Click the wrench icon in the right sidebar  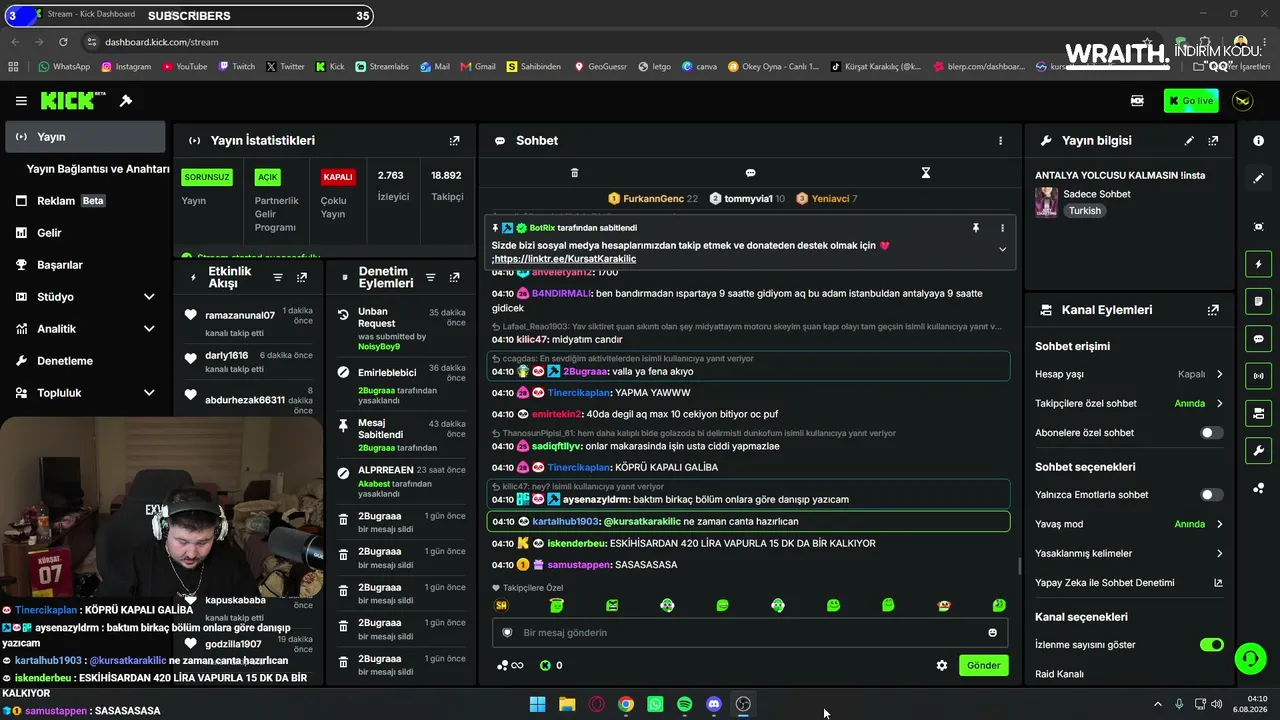click(1258, 451)
